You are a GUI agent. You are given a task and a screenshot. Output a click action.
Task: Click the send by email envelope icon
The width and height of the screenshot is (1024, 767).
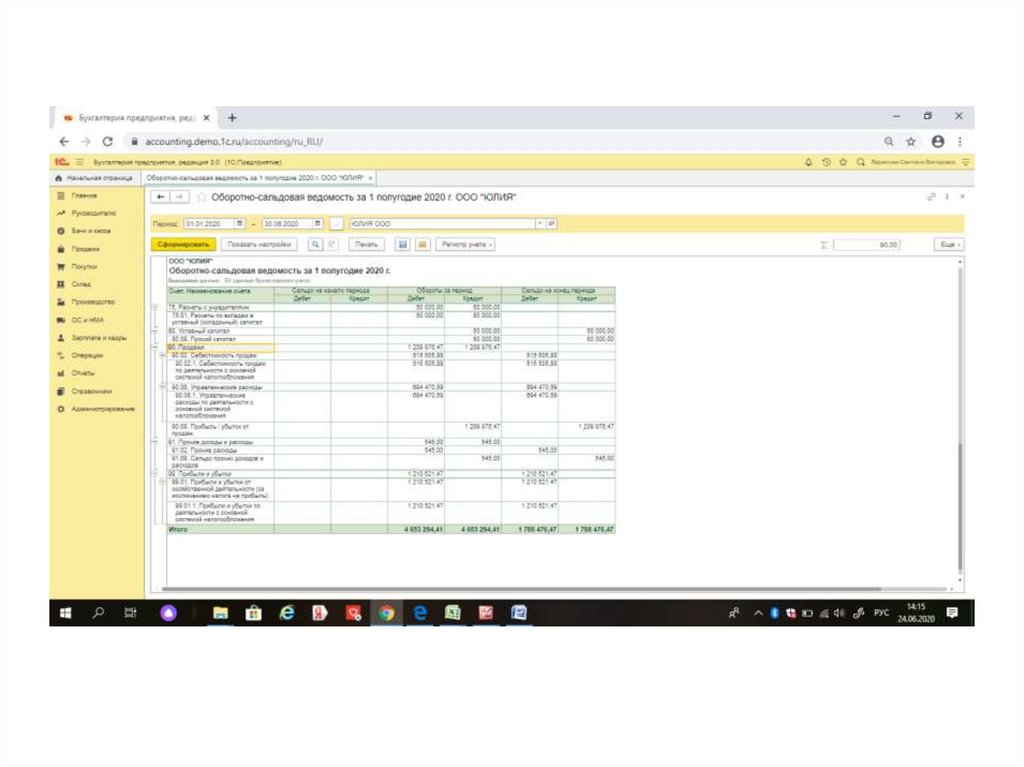422,244
